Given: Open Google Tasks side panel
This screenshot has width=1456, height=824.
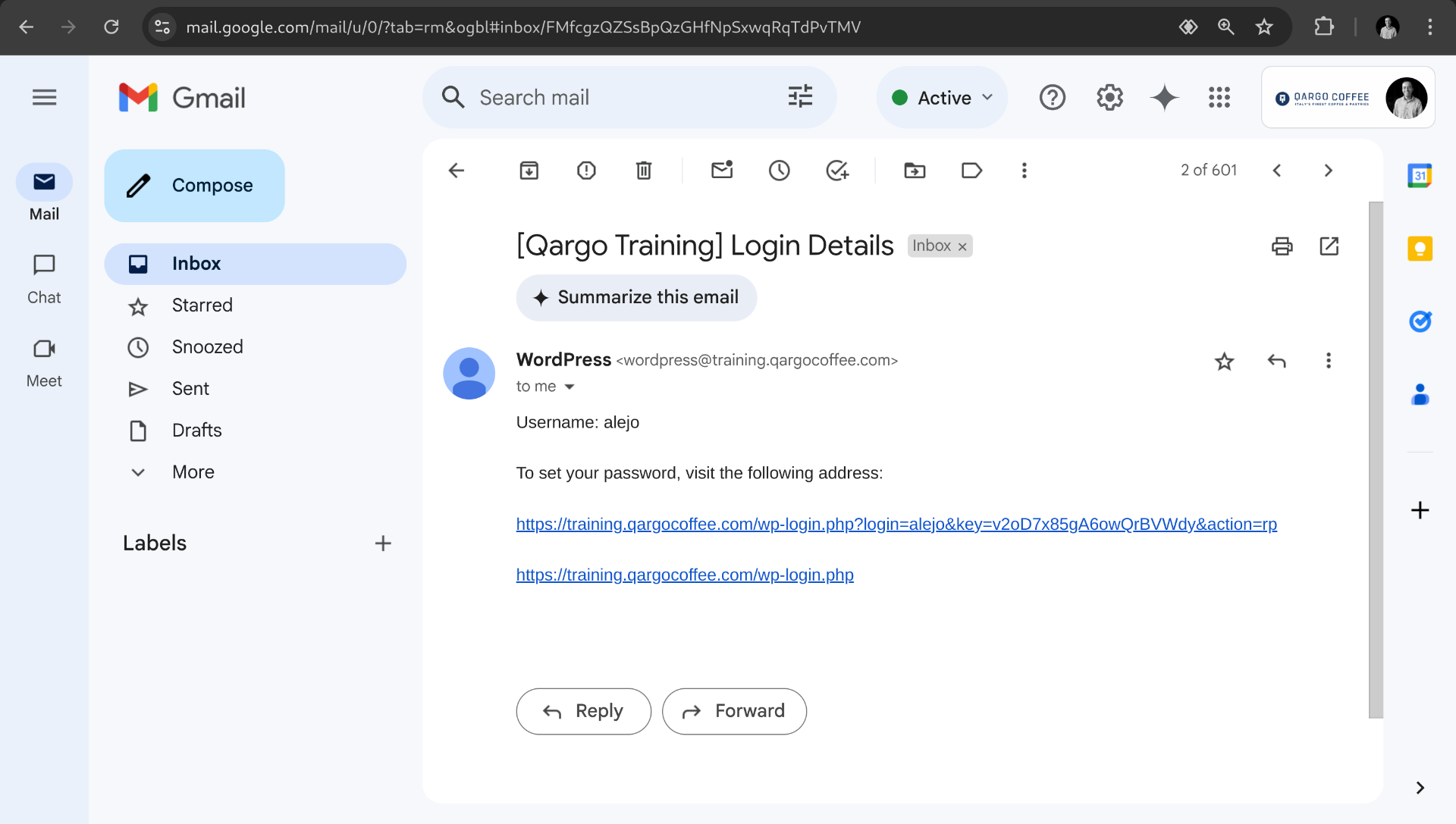Looking at the screenshot, I should [x=1420, y=321].
